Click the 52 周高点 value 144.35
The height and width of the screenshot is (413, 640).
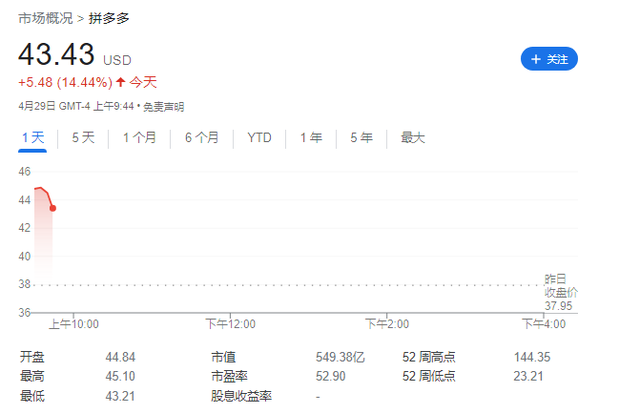pyautogui.click(x=532, y=357)
